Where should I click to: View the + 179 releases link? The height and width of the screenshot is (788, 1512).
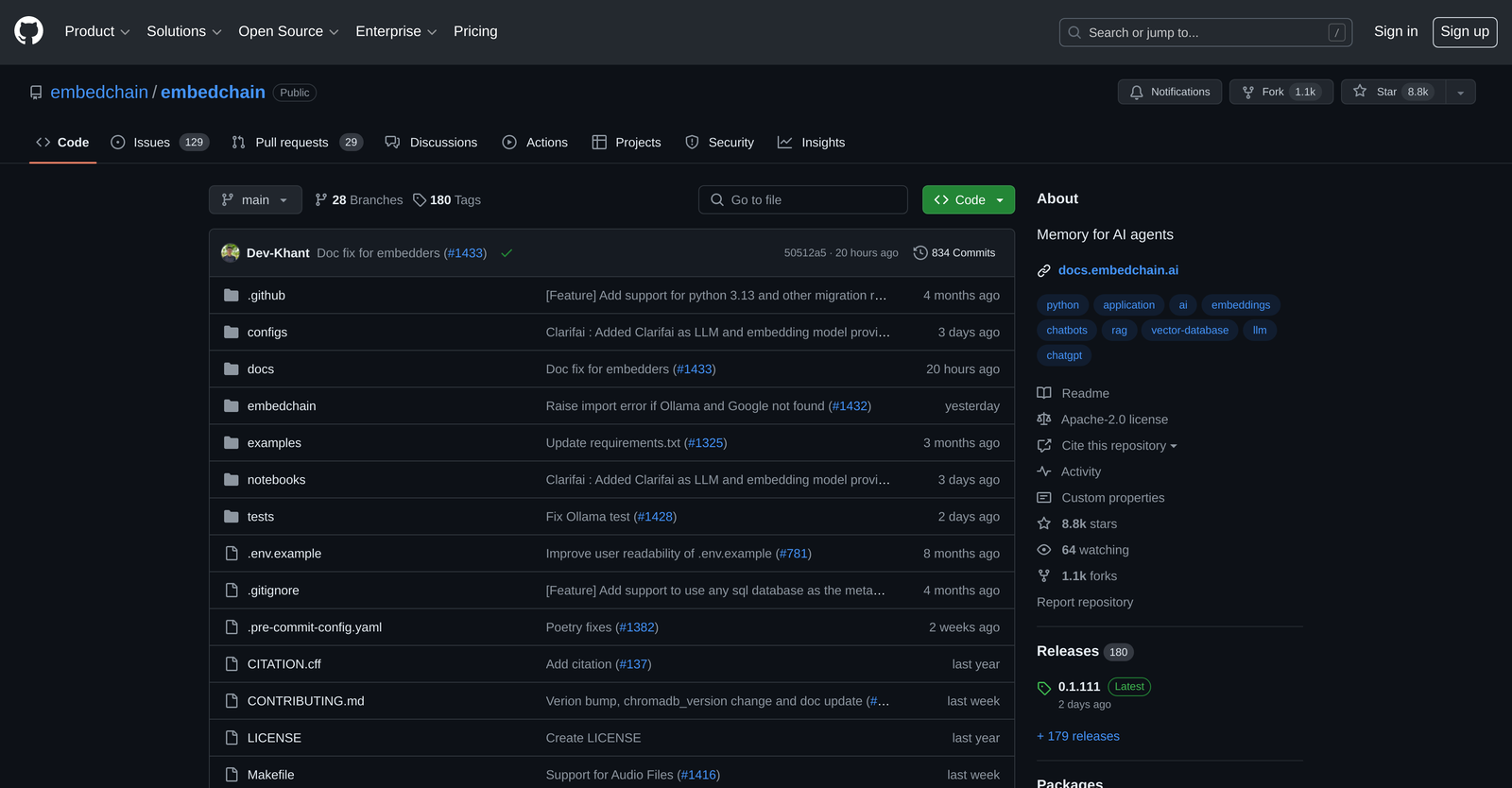pos(1078,736)
